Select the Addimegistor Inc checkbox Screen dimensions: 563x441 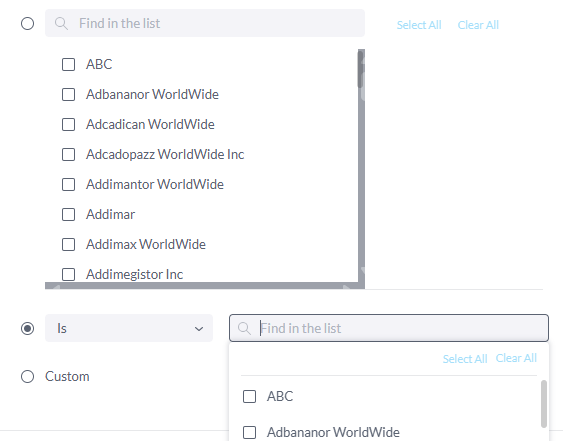point(68,274)
